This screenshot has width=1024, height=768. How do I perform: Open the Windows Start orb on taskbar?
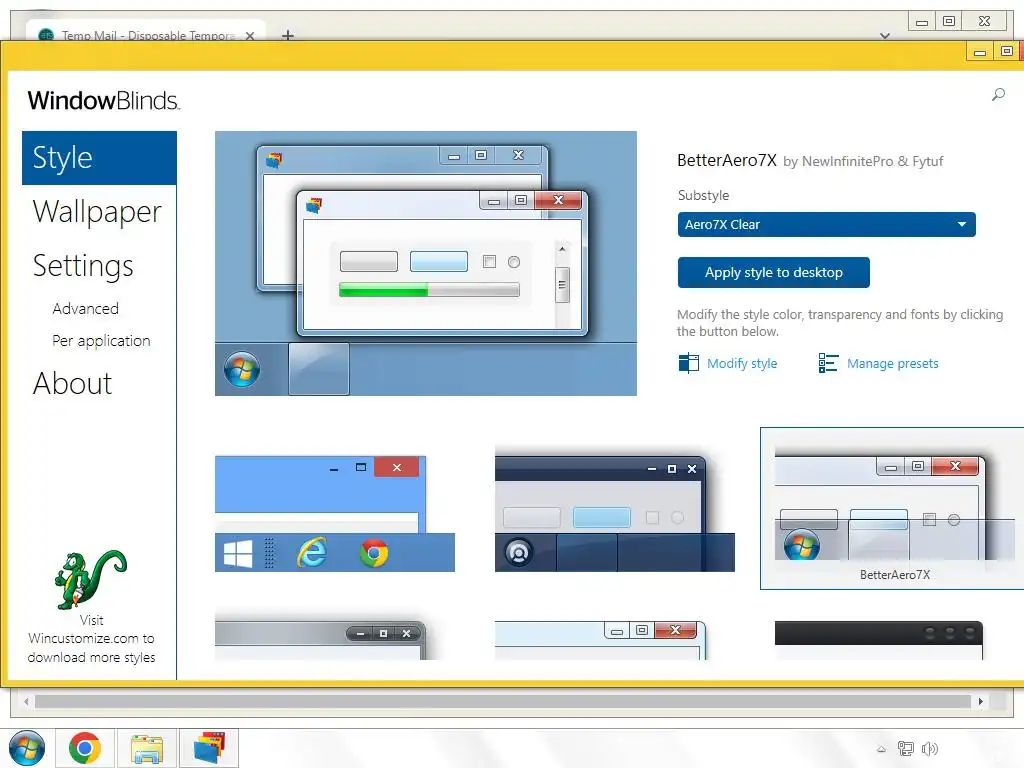click(x=27, y=748)
